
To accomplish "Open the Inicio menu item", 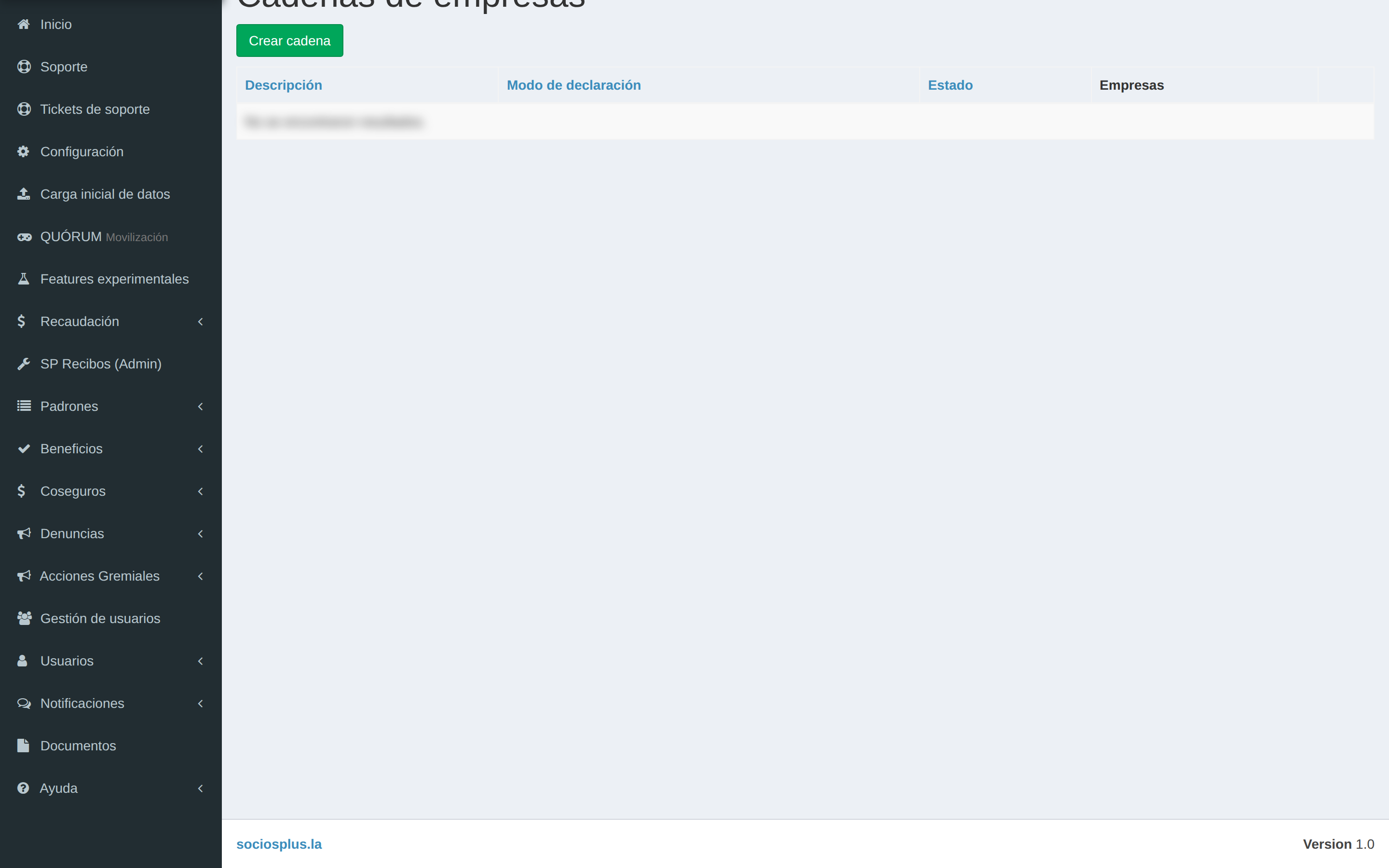I will click(111, 24).
